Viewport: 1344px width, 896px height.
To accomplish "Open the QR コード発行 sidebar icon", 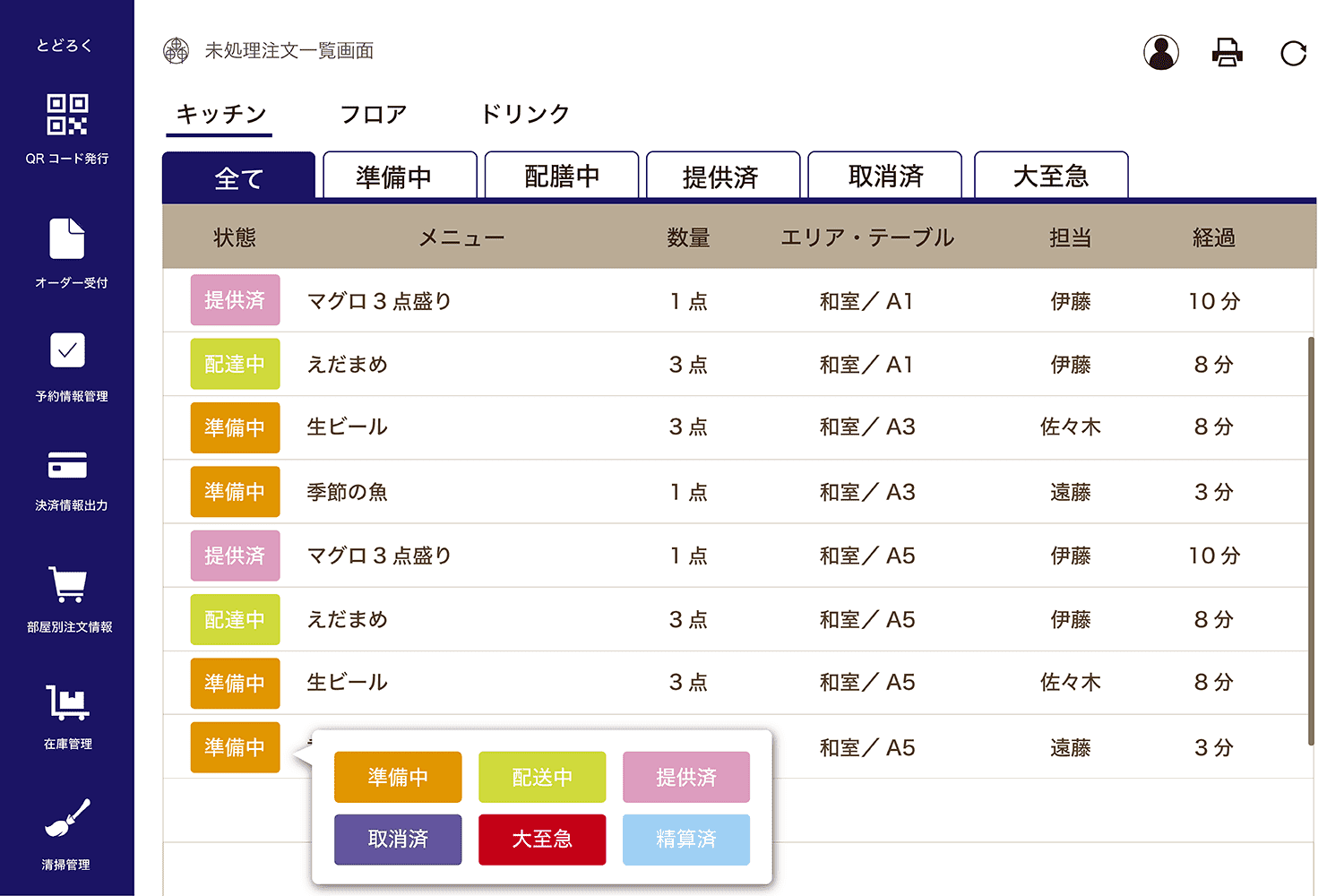I will (x=67, y=116).
